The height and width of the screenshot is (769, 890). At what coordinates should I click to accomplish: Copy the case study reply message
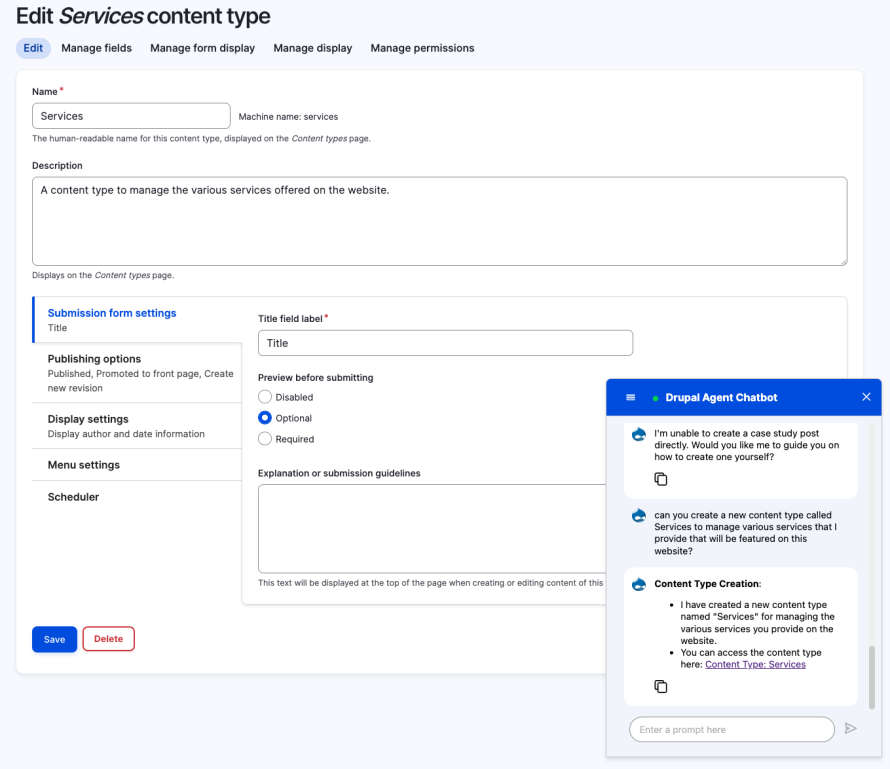(660, 479)
